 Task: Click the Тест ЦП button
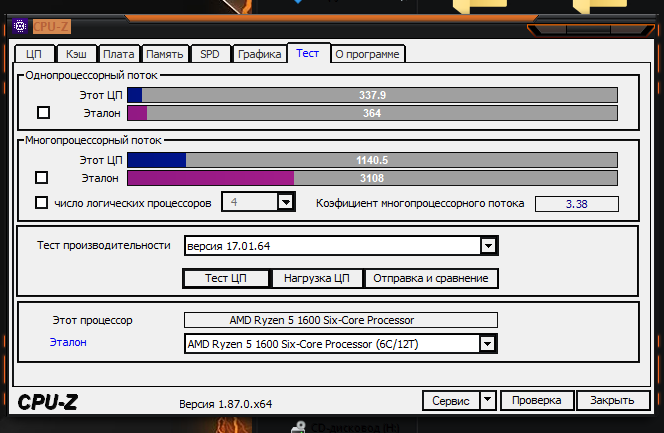tap(226, 279)
